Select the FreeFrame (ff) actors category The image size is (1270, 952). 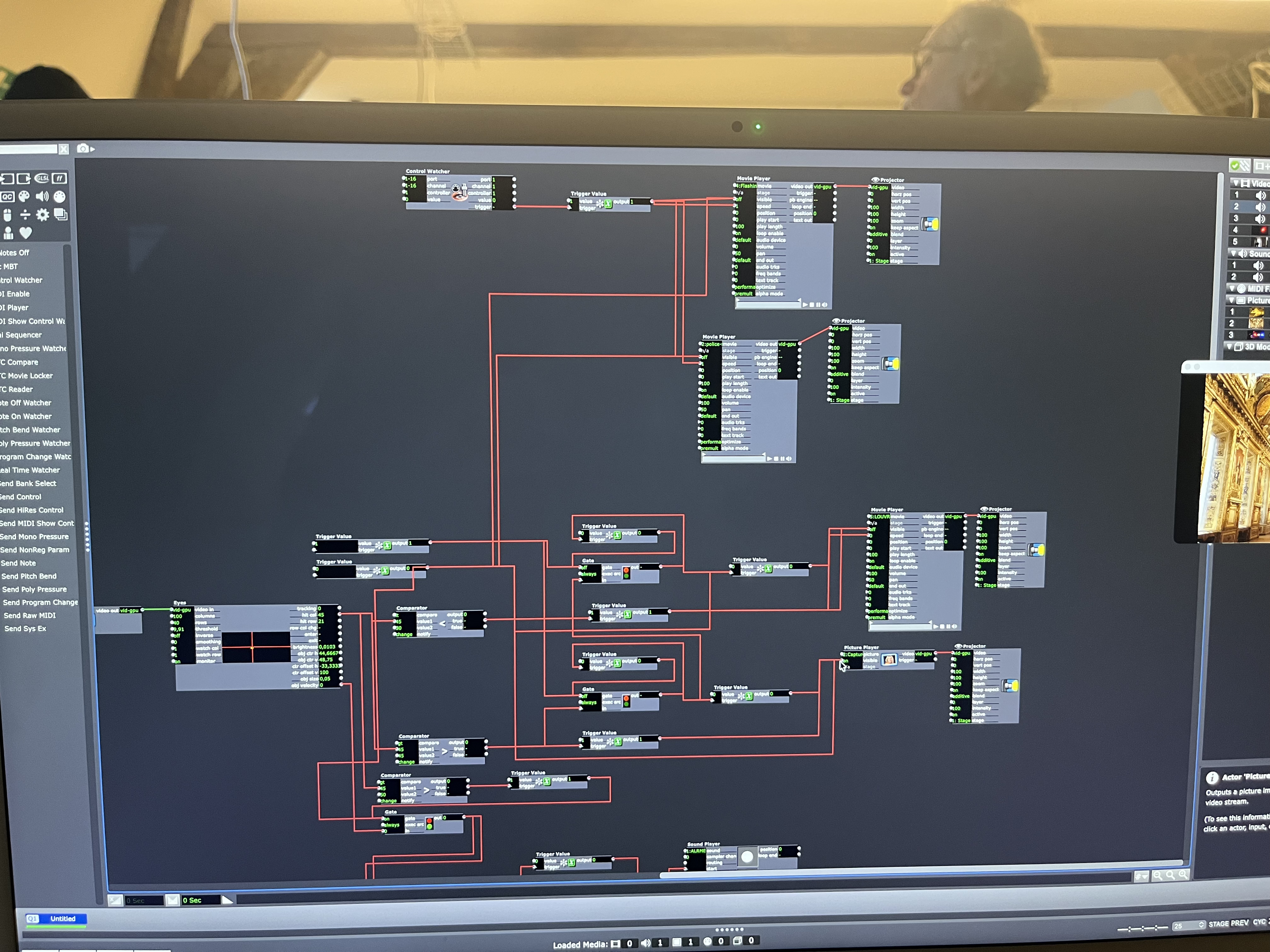(60, 178)
